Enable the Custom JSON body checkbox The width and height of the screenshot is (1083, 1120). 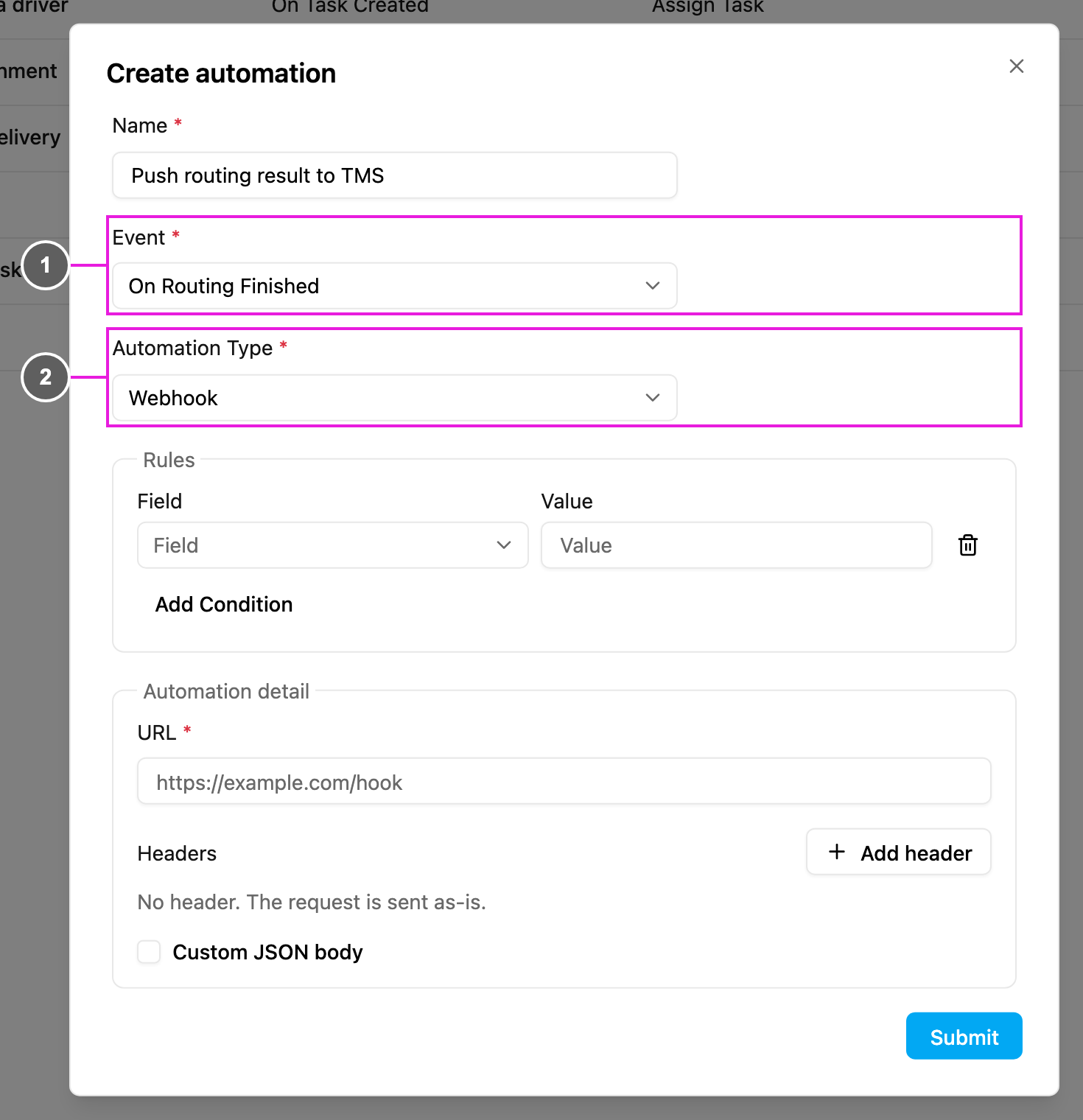149,952
